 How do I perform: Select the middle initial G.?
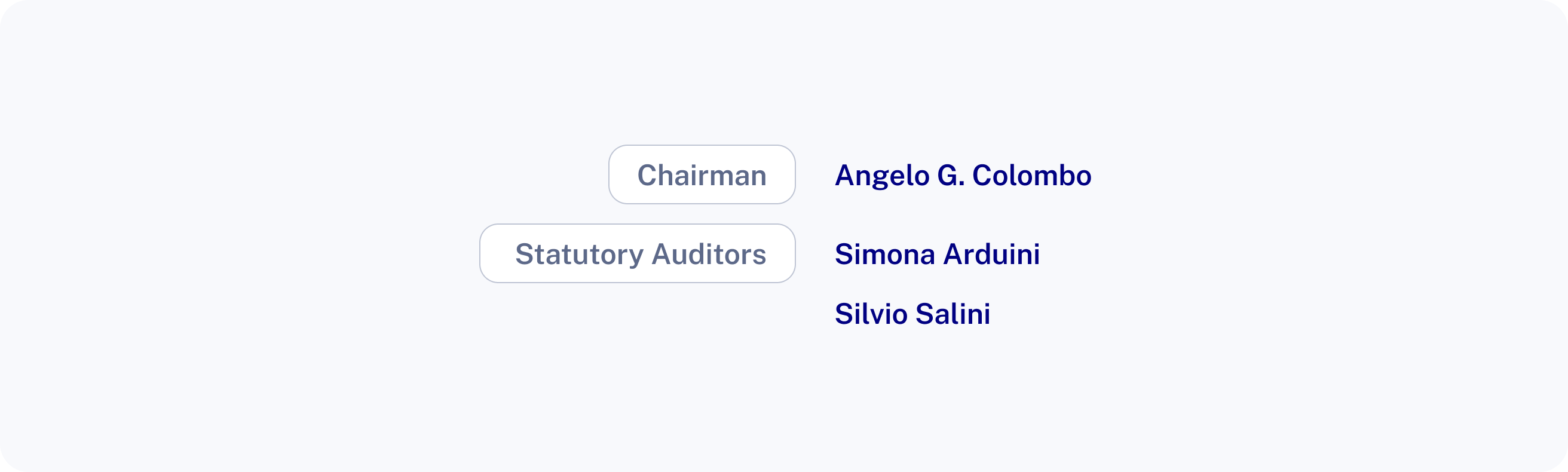(x=951, y=175)
